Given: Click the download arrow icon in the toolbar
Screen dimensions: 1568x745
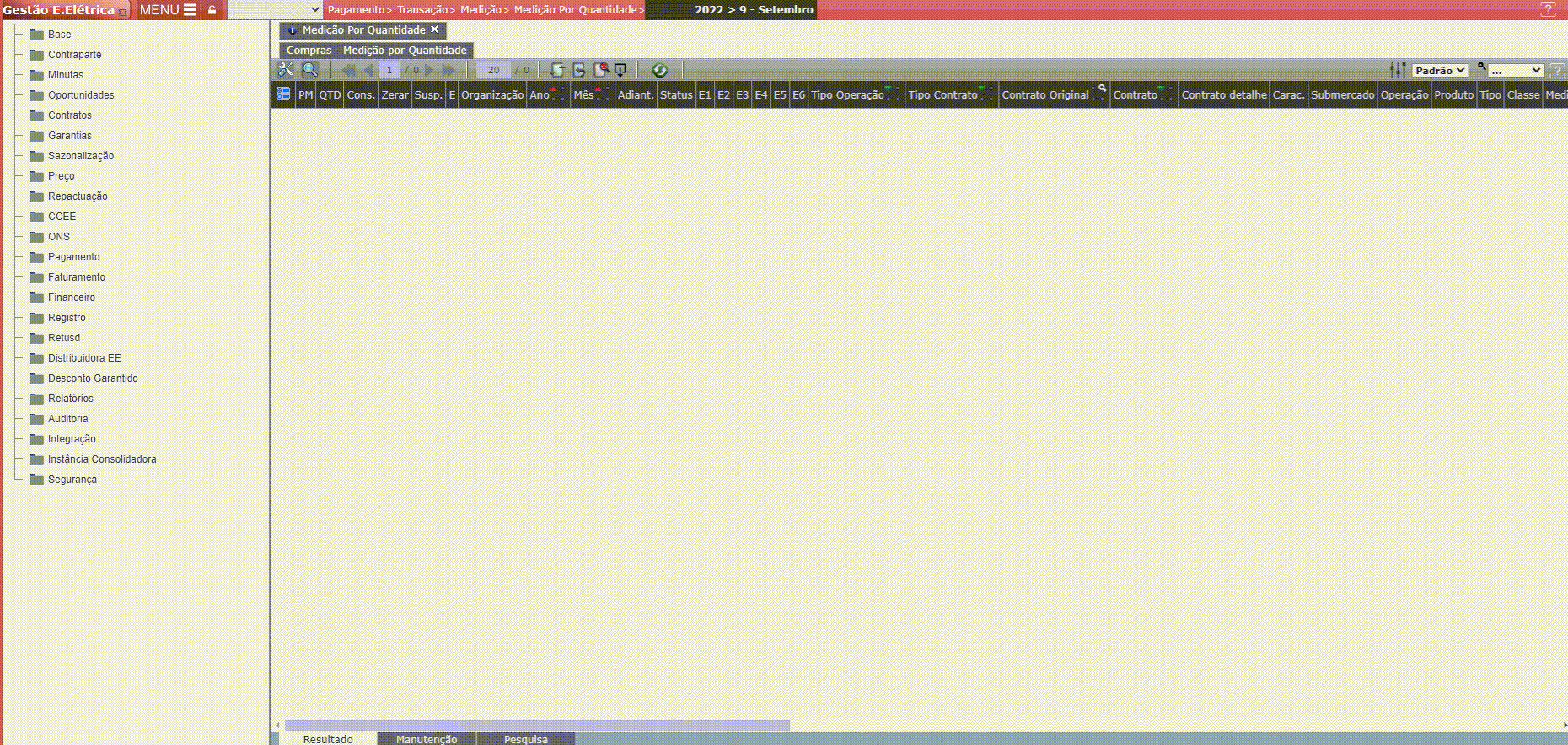Looking at the screenshot, I should pyautogui.click(x=620, y=70).
